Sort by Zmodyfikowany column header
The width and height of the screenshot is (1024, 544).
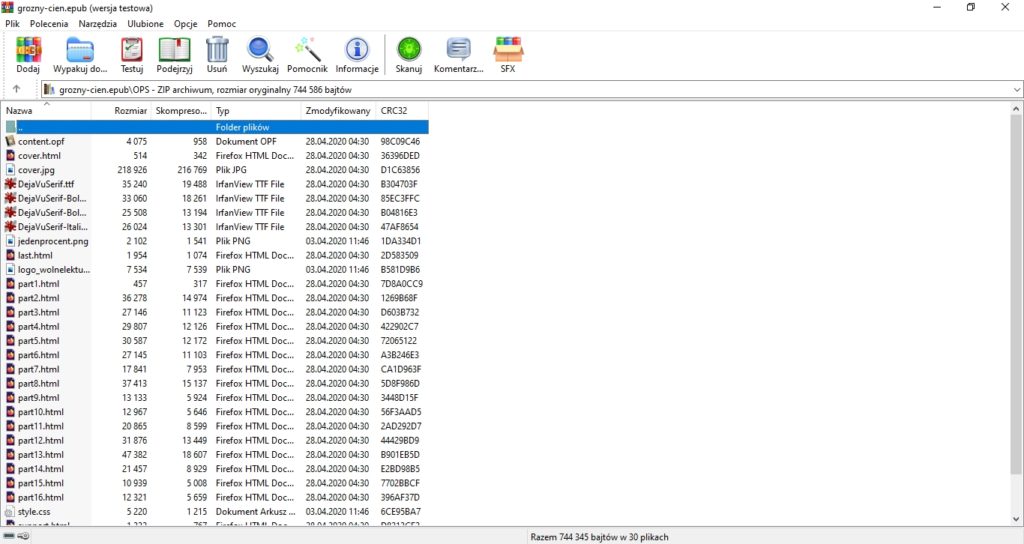338,110
